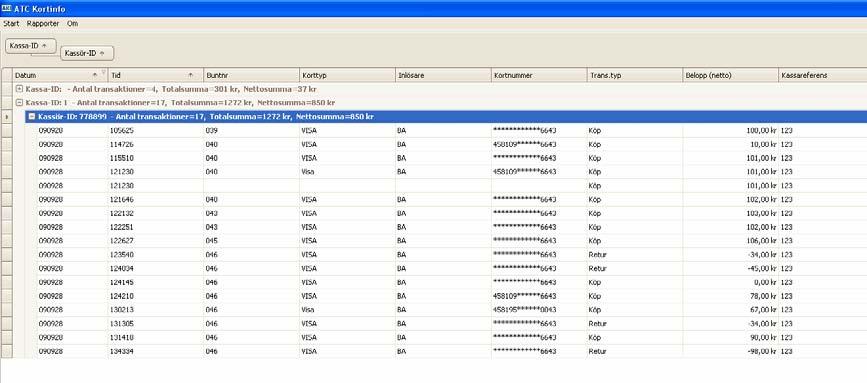Sort by the Datum column header
This screenshot has width=867, height=383.
coord(60,75)
